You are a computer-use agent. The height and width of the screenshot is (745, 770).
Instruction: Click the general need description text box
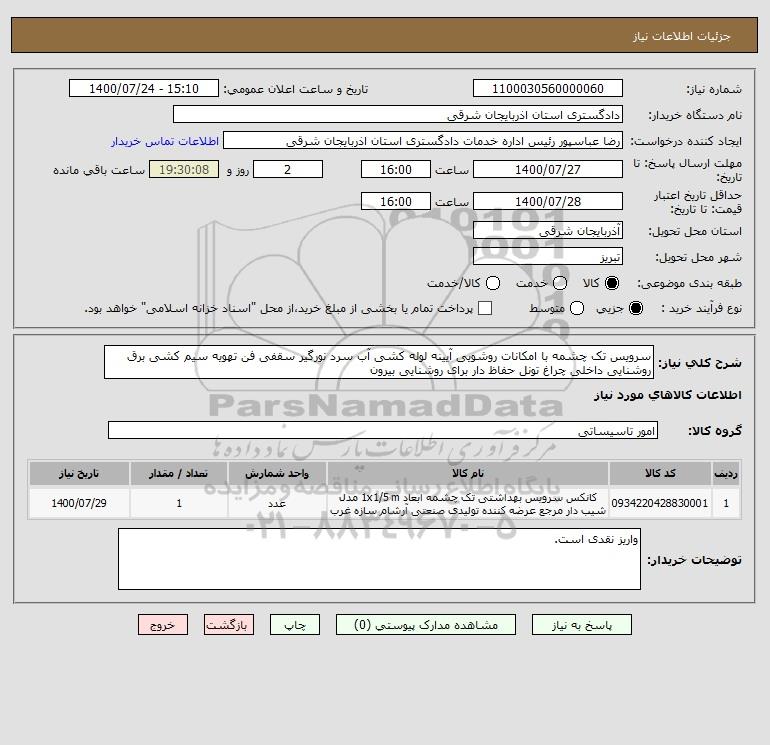click(379, 362)
